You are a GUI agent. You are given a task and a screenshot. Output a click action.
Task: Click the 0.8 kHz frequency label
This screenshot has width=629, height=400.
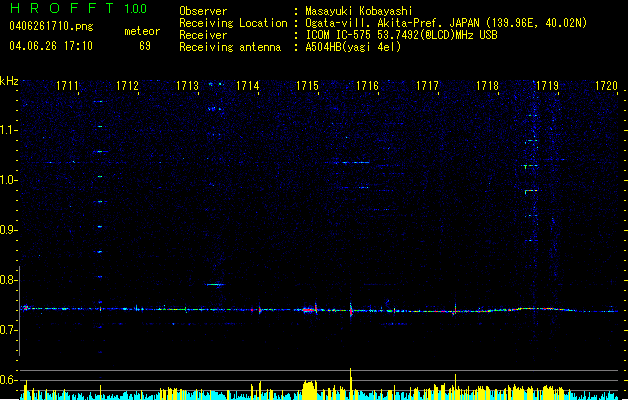8,280
